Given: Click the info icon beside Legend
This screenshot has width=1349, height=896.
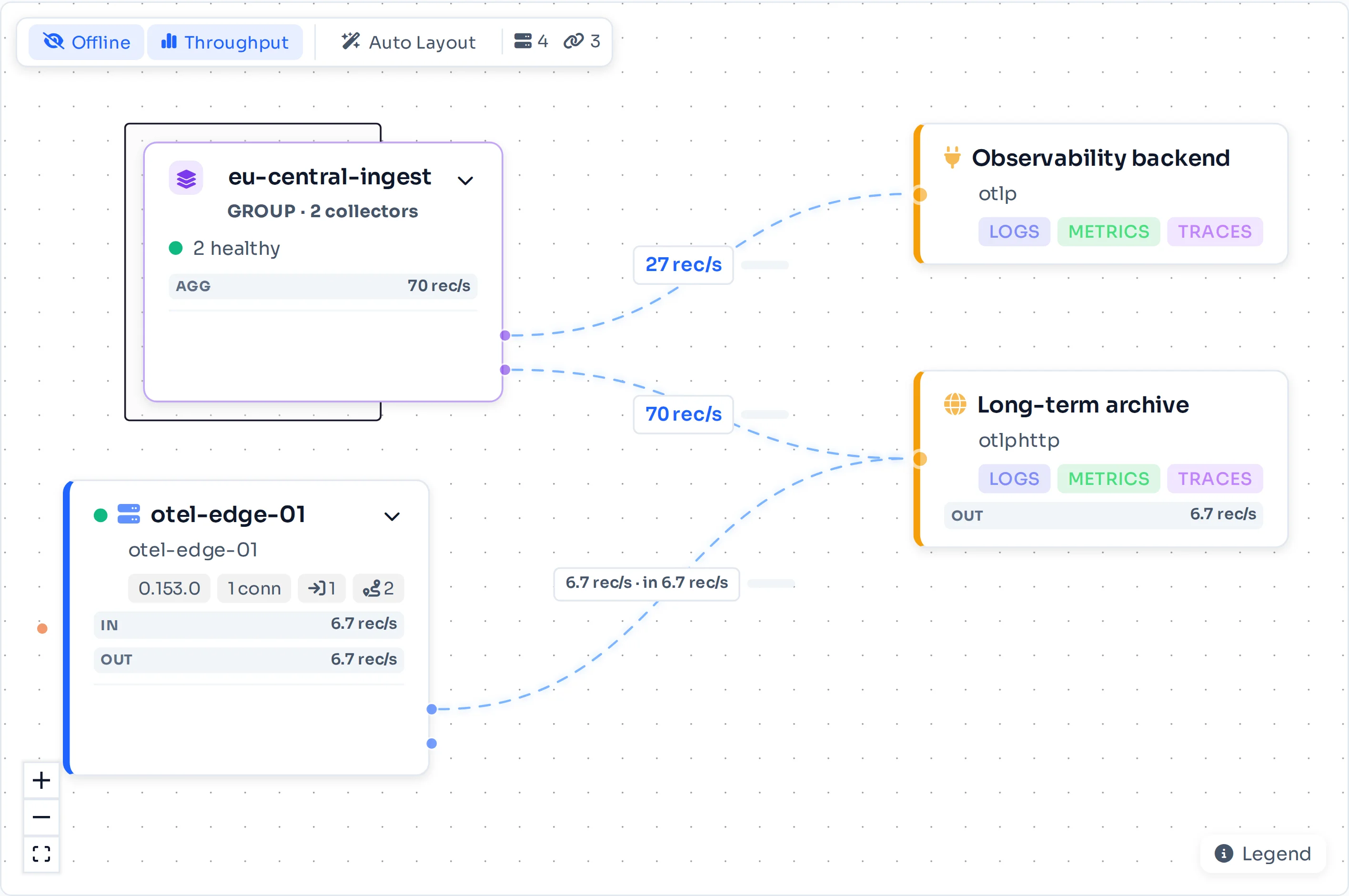Looking at the screenshot, I should coord(1223,854).
